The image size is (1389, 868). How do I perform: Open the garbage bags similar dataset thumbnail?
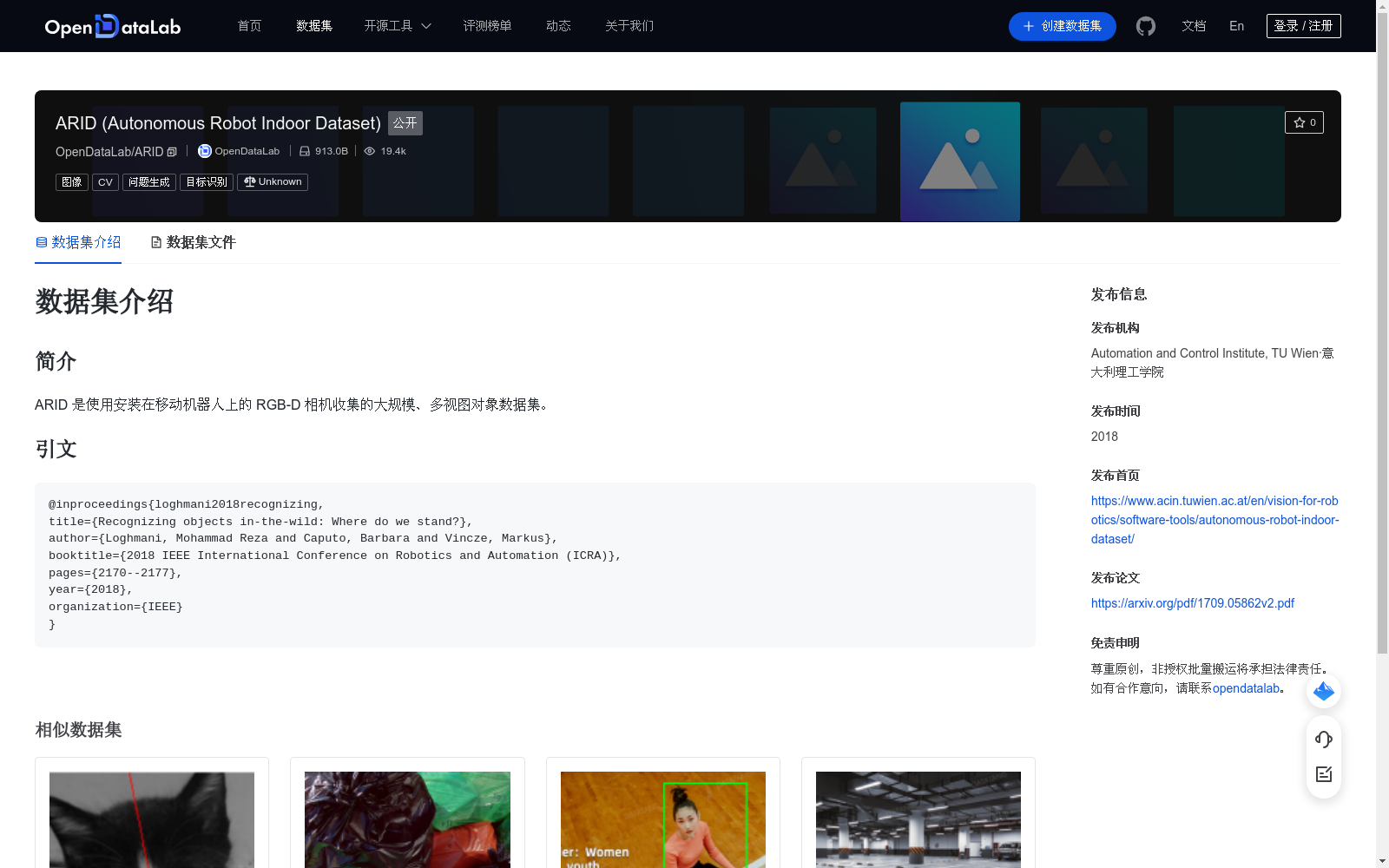[407, 819]
